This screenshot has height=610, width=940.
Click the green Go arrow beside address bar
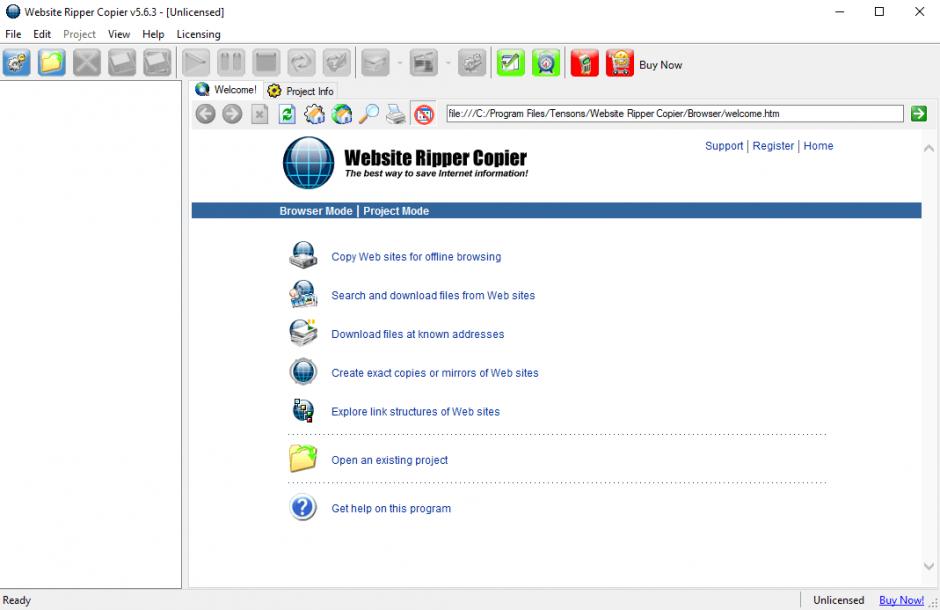[918, 113]
